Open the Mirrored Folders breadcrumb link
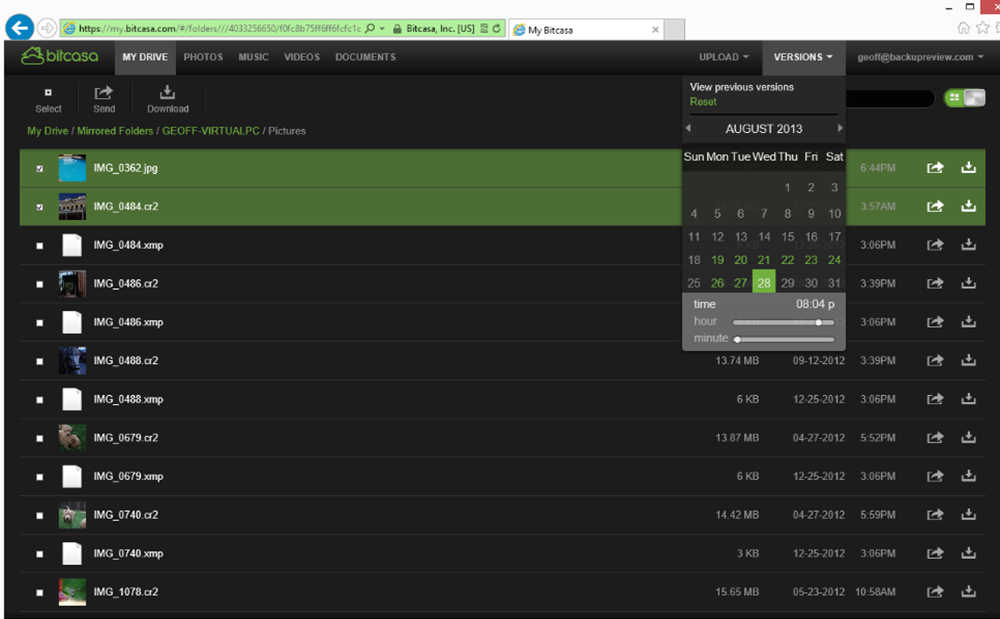The height and width of the screenshot is (619, 1000). pyautogui.click(x=115, y=131)
